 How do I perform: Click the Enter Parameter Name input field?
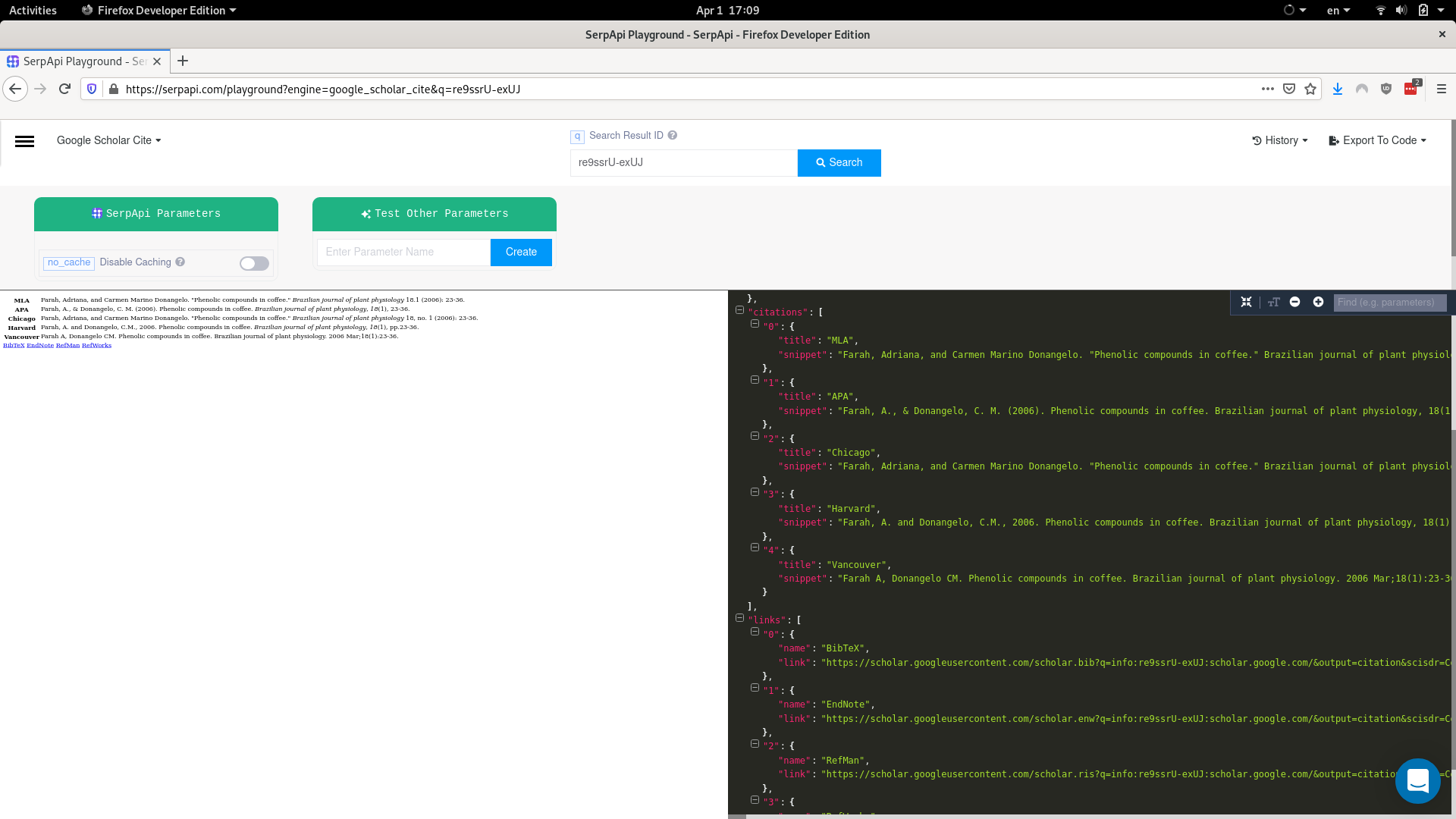(403, 252)
